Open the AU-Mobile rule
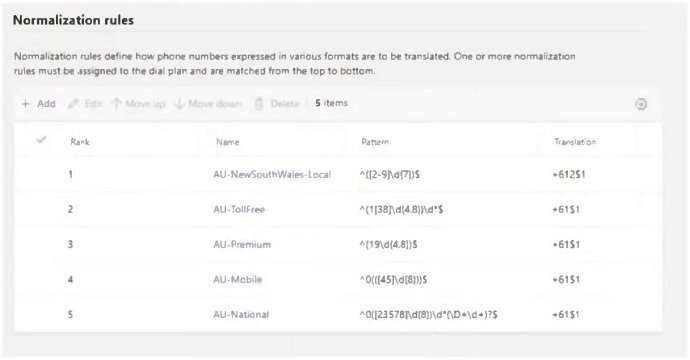 pos(238,279)
